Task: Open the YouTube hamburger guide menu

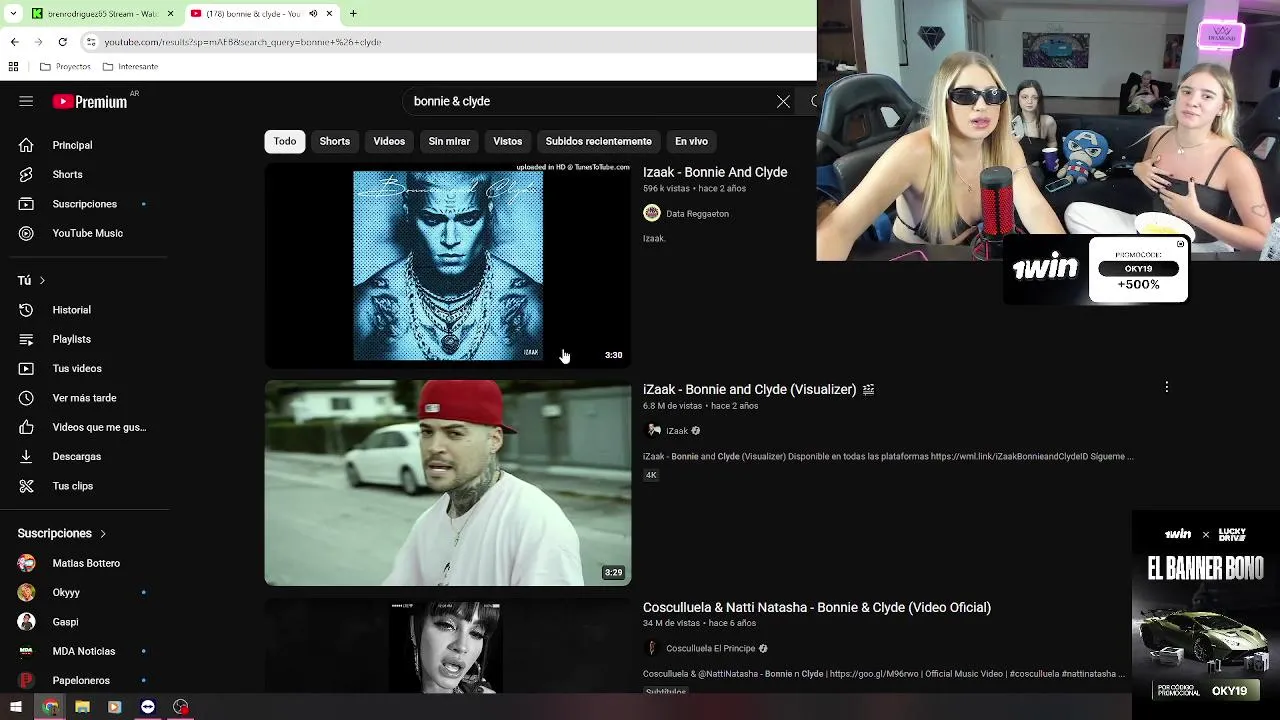Action: (x=26, y=101)
